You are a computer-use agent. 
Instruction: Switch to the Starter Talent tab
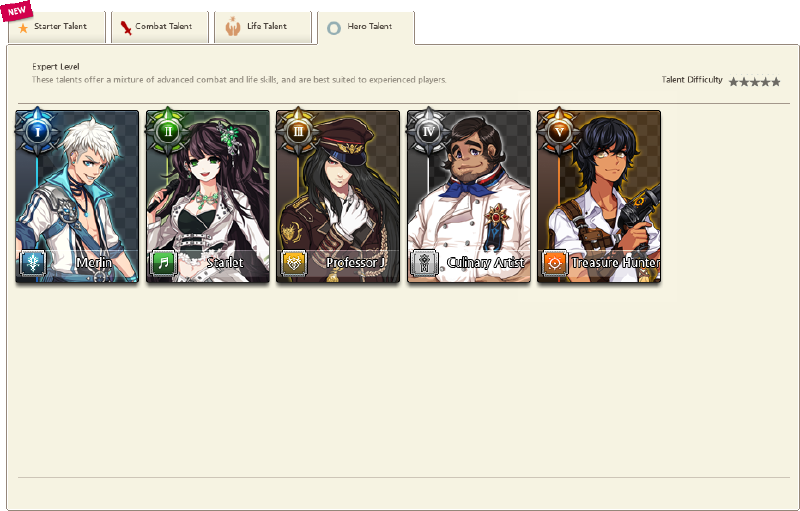pos(57,27)
